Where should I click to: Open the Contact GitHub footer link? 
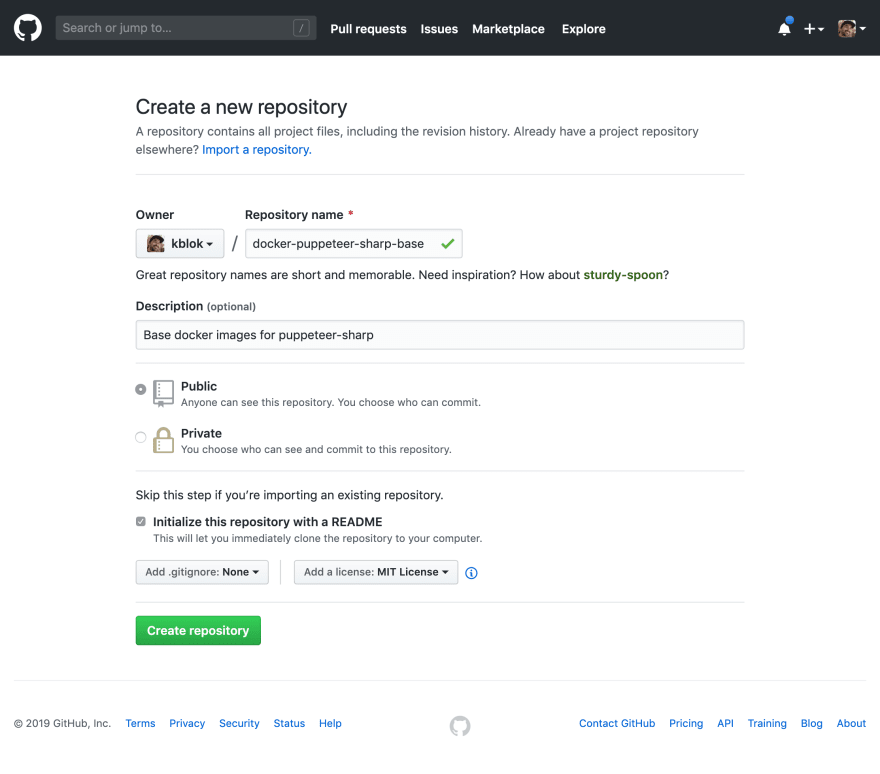coord(617,723)
